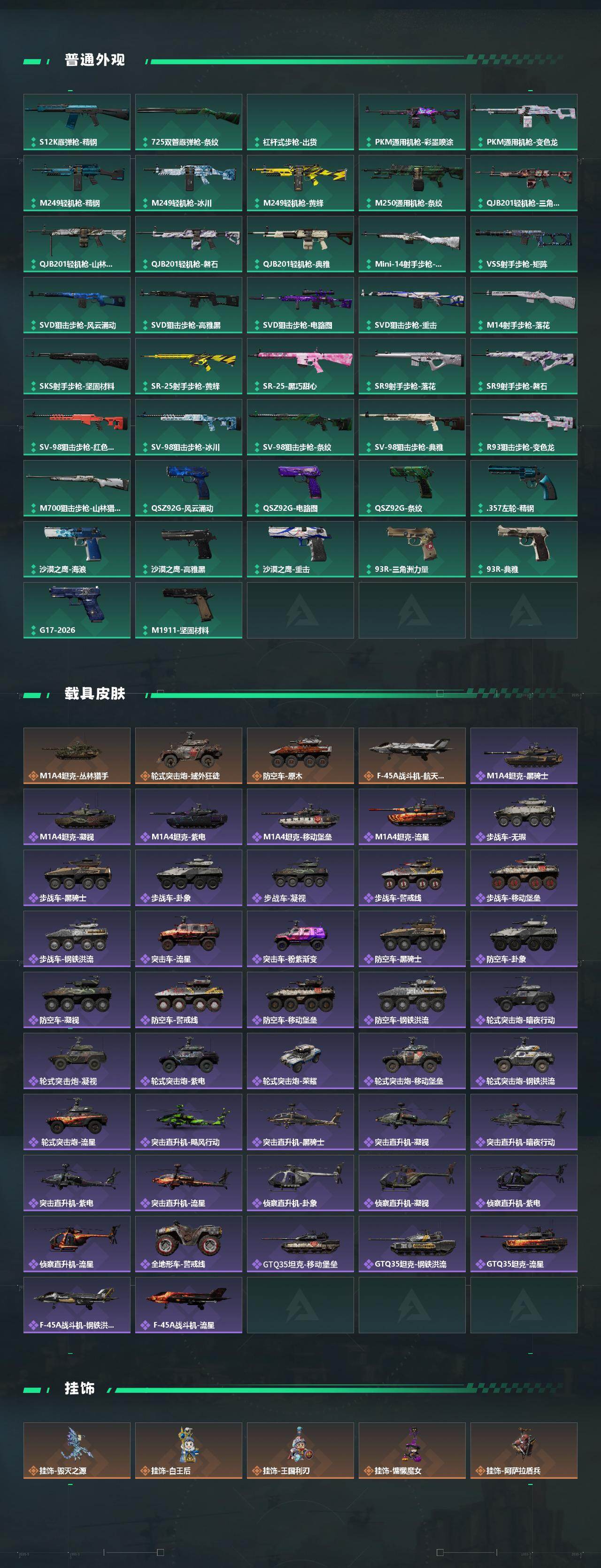Click the 载具皮肤 section header

(x=95, y=693)
